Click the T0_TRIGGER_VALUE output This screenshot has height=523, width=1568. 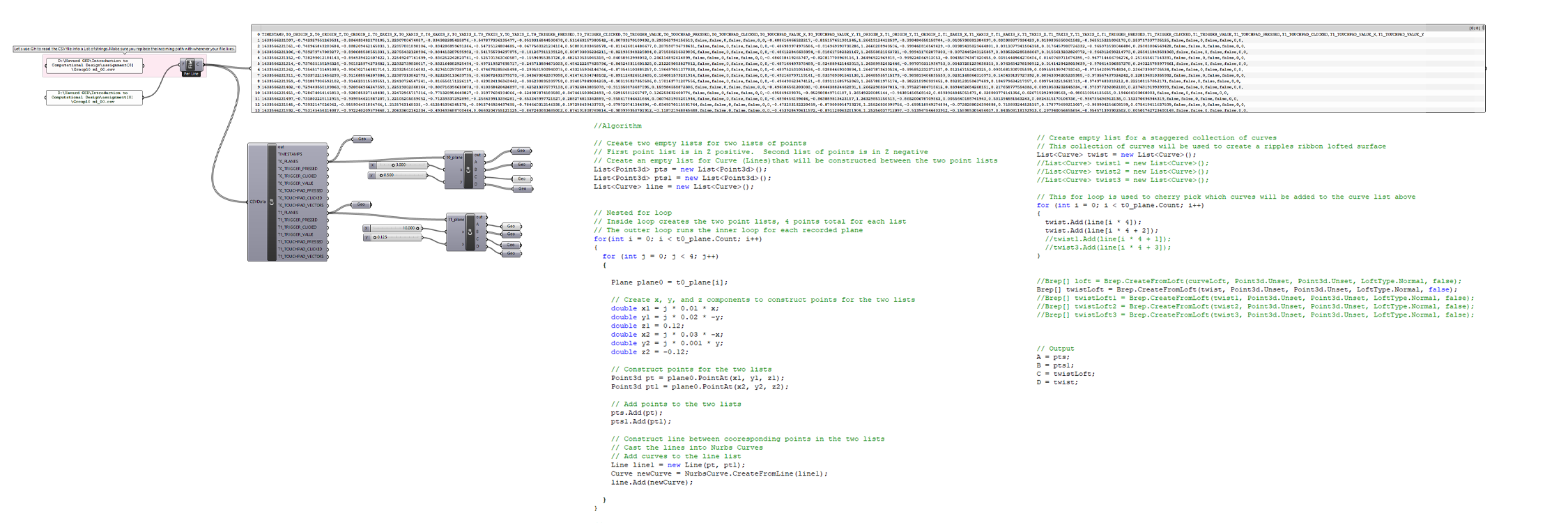click(x=296, y=183)
